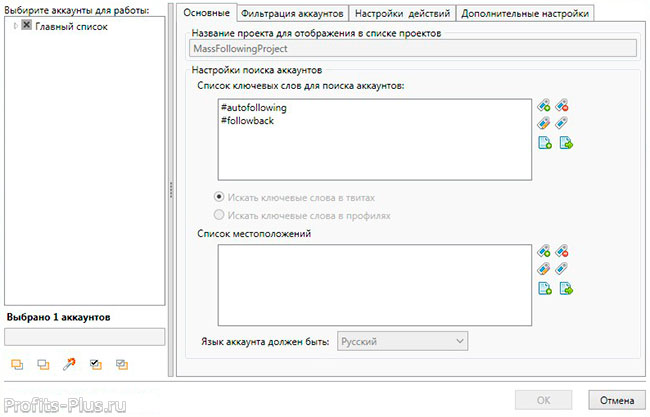Add a keyword using the green-plus tag icon
Viewport: 650px width, 417px height.
(x=544, y=105)
